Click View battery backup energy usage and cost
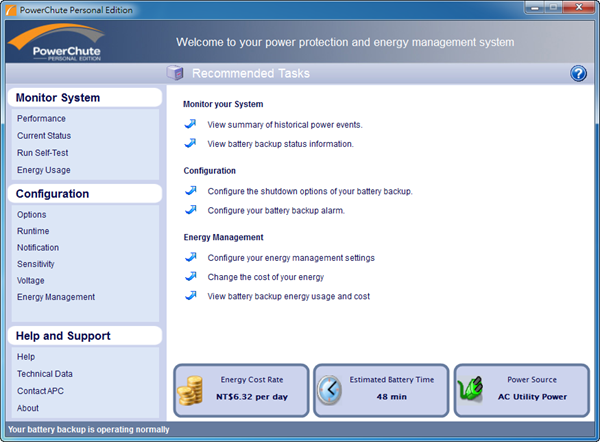Viewport: 600px width, 442px height. coord(288,297)
